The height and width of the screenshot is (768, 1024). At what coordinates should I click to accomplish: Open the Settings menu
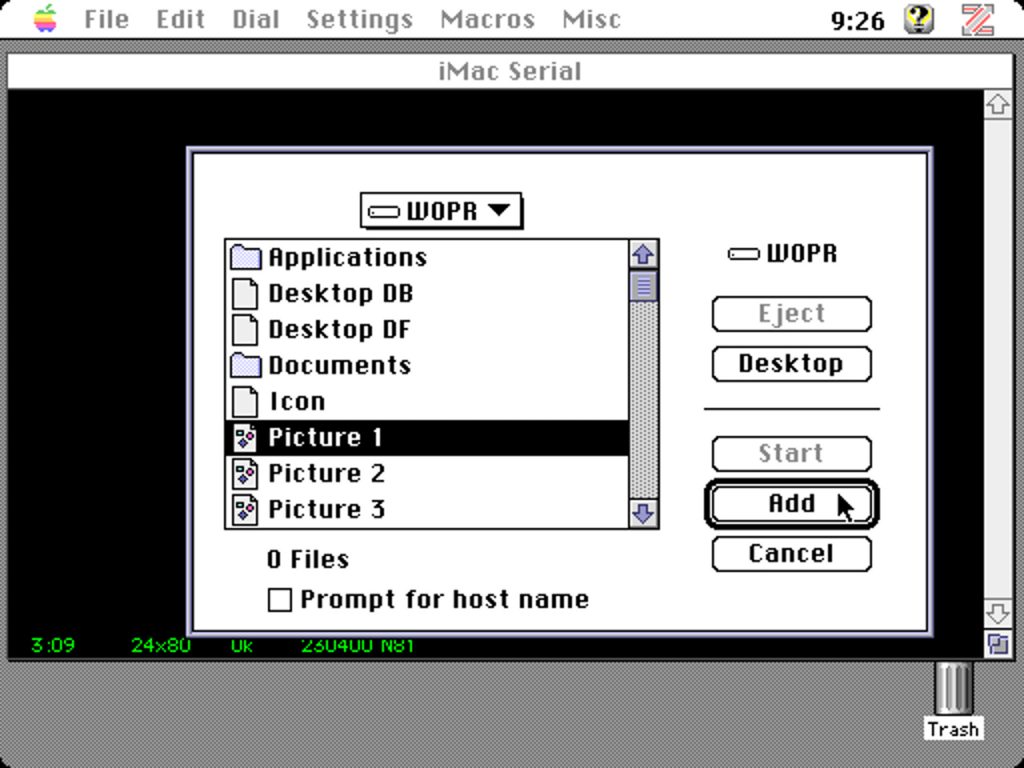coord(360,20)
